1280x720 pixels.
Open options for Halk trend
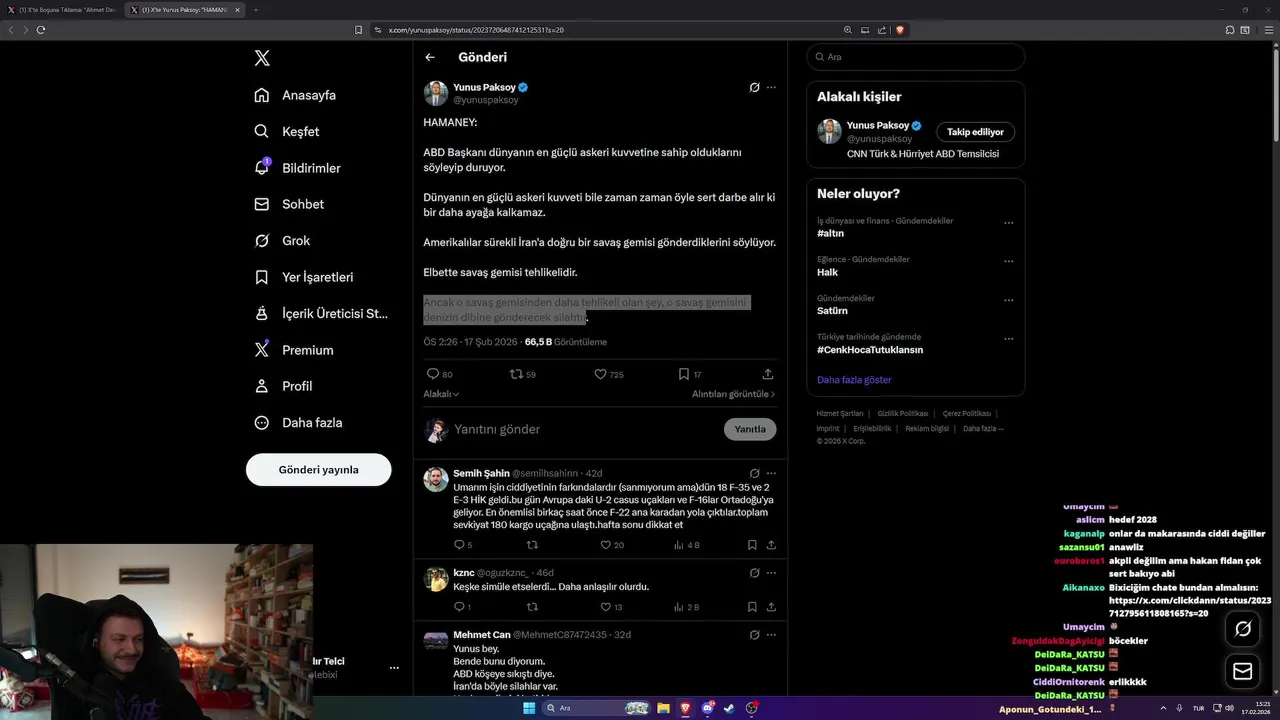click(x=1008, y=262)
